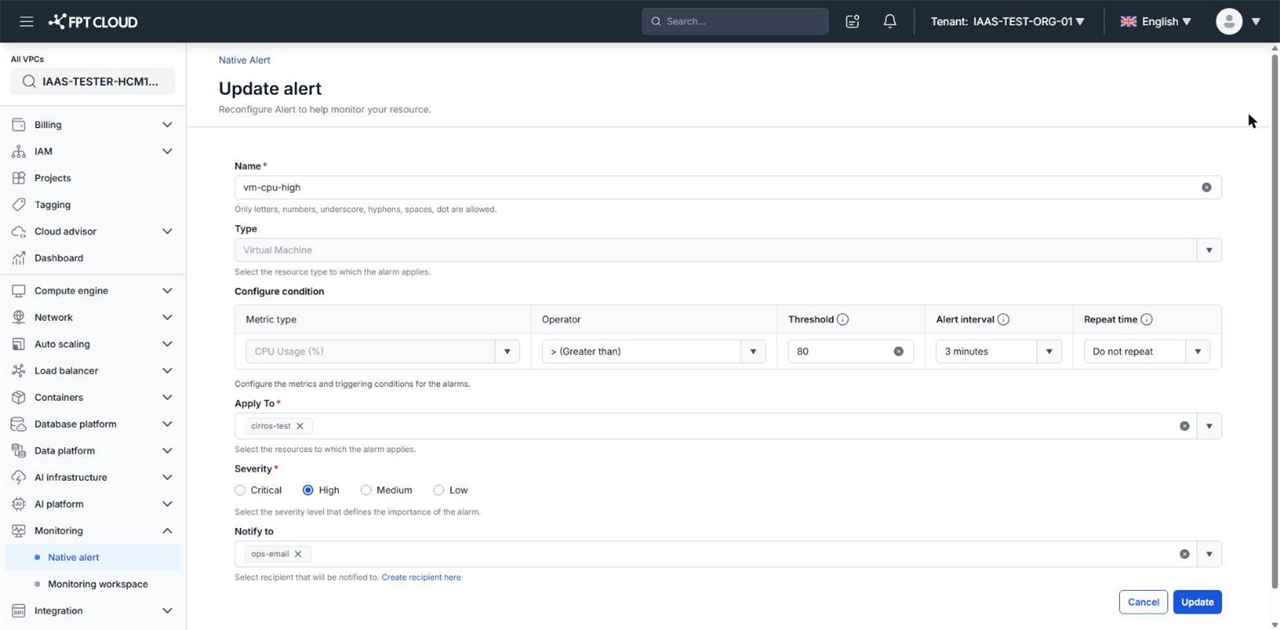Open the Notify to dropdown arrow
1280x630 pixels.
pyautogui.click(x=1209, y=554)
